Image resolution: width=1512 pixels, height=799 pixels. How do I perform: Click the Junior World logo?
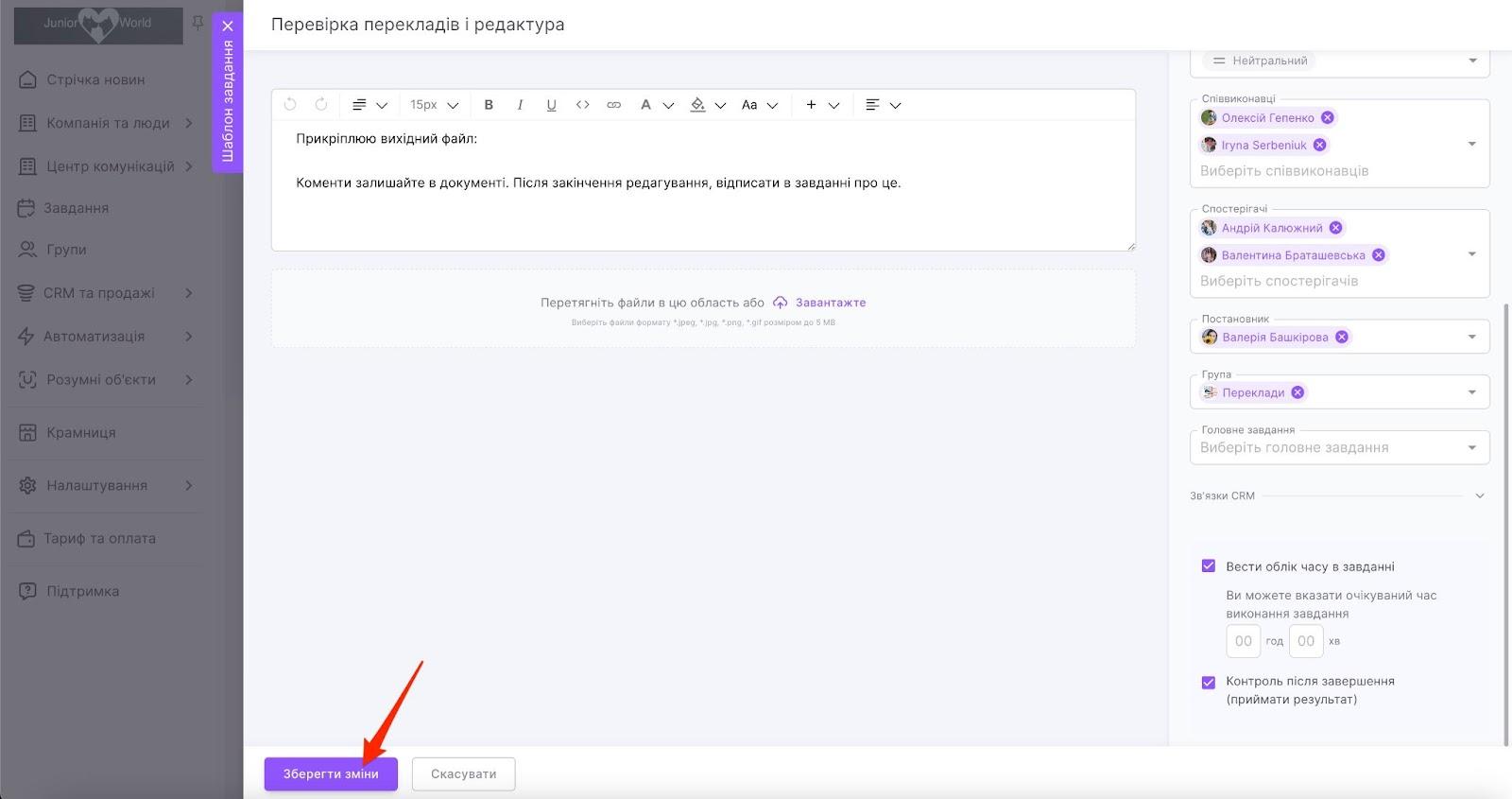click(98, 26)
